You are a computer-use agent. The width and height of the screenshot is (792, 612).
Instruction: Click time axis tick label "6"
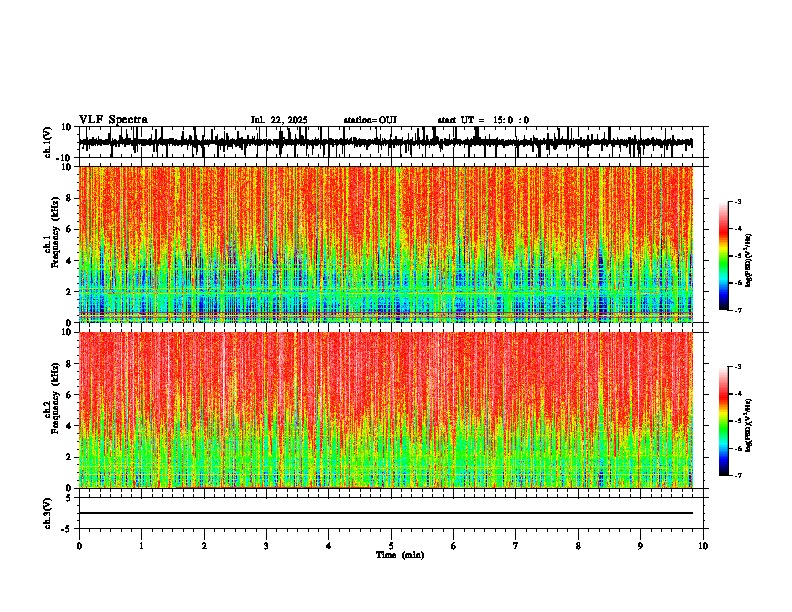(x=454, y=546)
